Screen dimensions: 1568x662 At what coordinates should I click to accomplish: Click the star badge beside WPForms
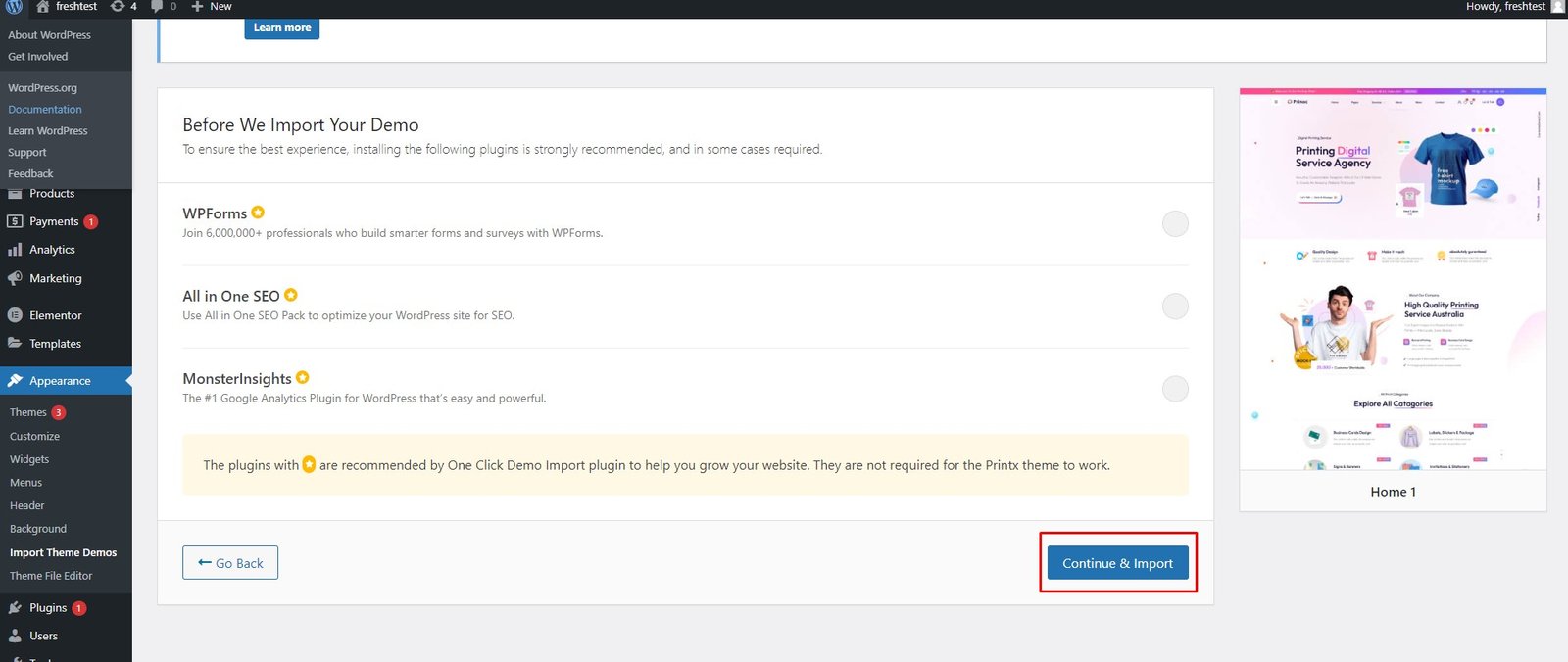point(258,213)
